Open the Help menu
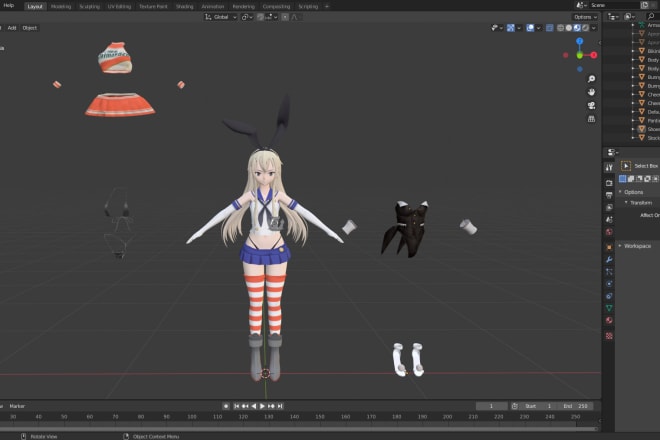Viewport: 660px width, 440px height. pos(8,5)
